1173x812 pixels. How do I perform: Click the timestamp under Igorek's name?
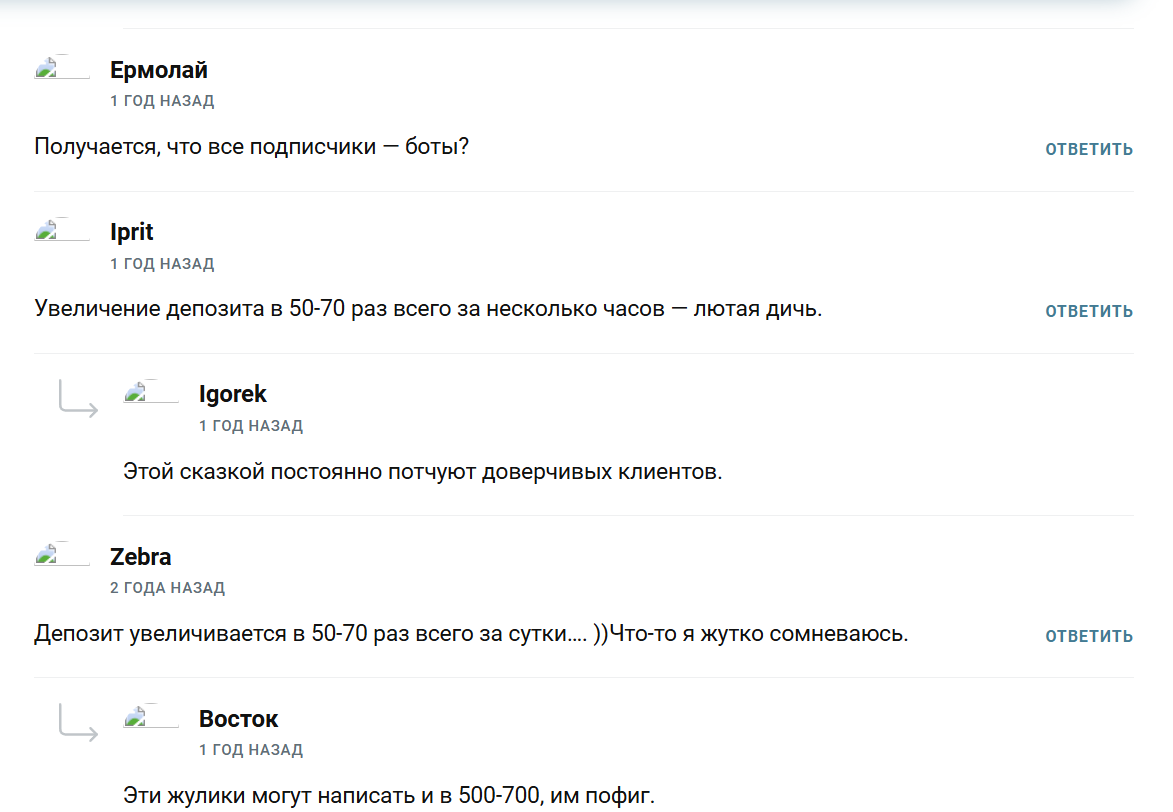(251, 426)
